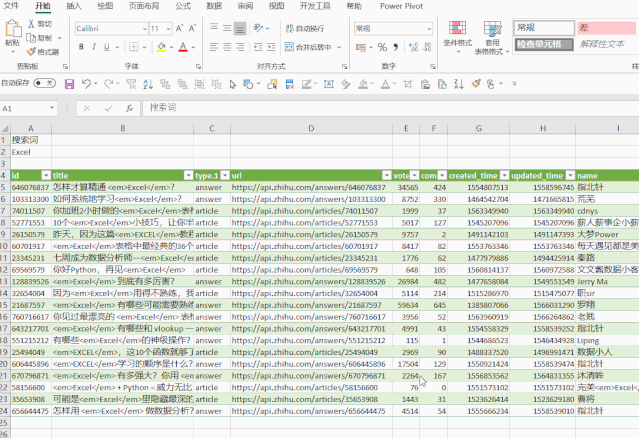This screenshot has height=438, width=639.
Task: Toggle underline formatting
Action: pyautogui.click(x=106, y=47)
